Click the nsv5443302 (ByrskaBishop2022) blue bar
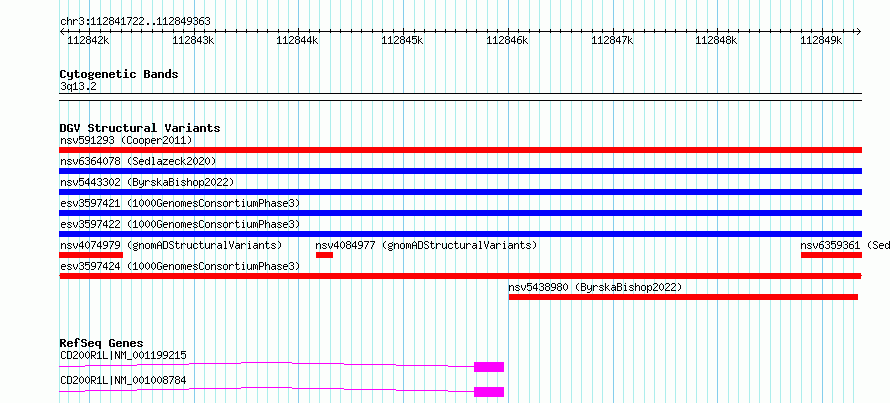 click(x=460, y=192)
